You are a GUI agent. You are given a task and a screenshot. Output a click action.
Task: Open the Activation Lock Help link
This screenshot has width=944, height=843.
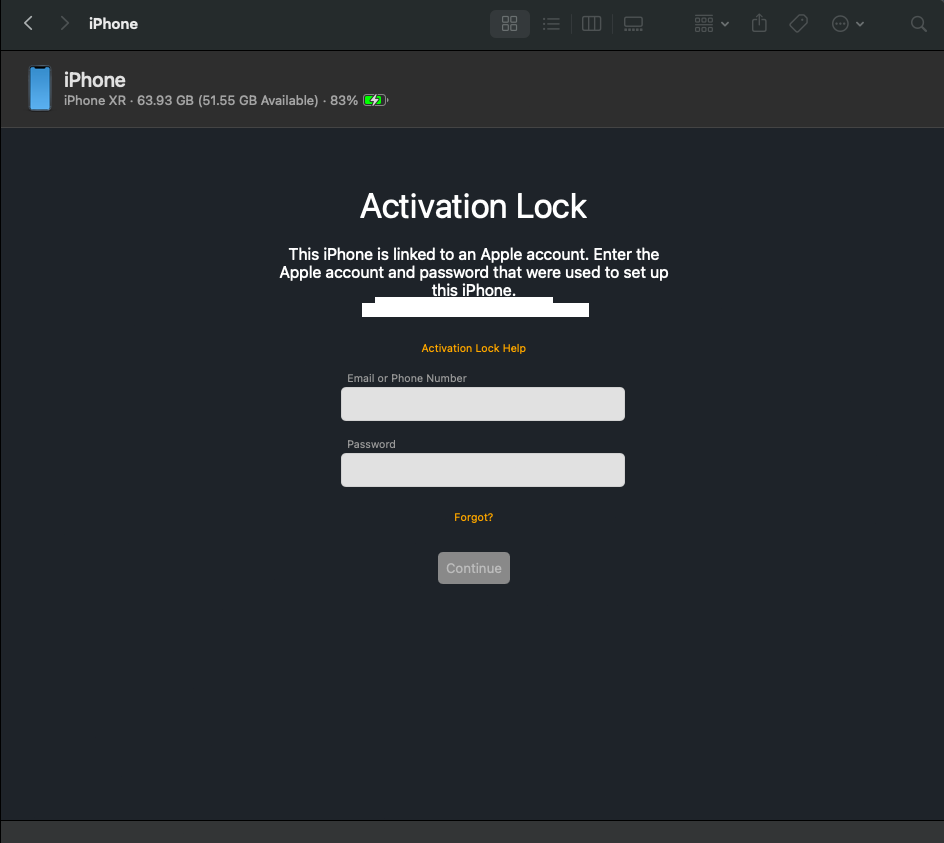pyautogui.click(x=473, y=348)
